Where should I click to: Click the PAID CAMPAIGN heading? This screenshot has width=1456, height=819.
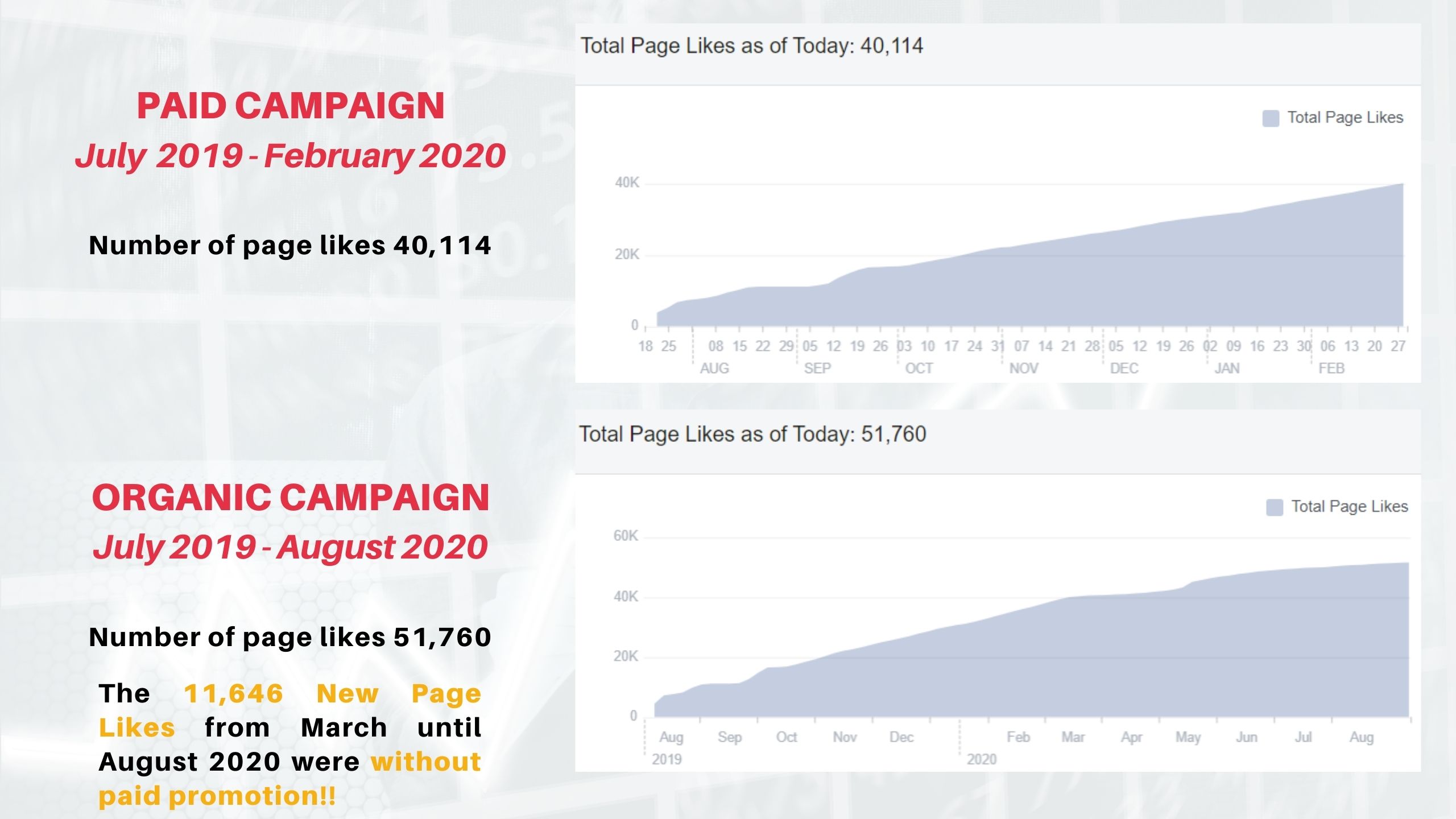coord(291,106)
